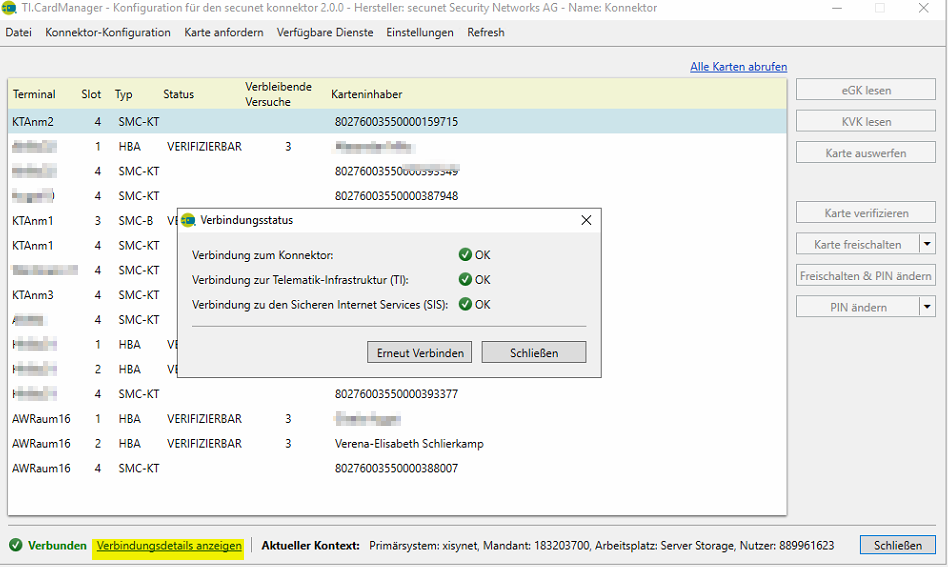Click the Verbindungsstatus dialog icon
The image size is (948, 567).
[x=188, y=220]
